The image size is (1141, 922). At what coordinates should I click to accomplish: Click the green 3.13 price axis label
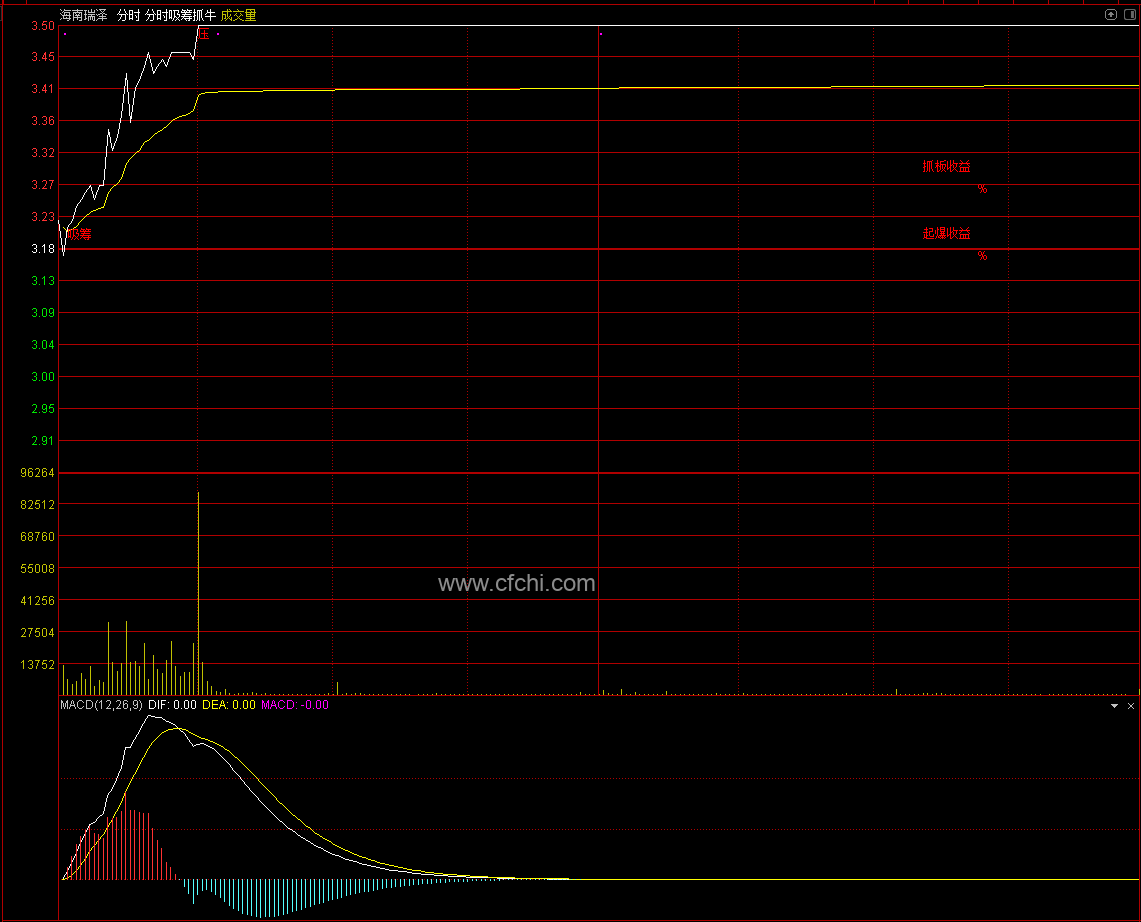tap(43, 281)
